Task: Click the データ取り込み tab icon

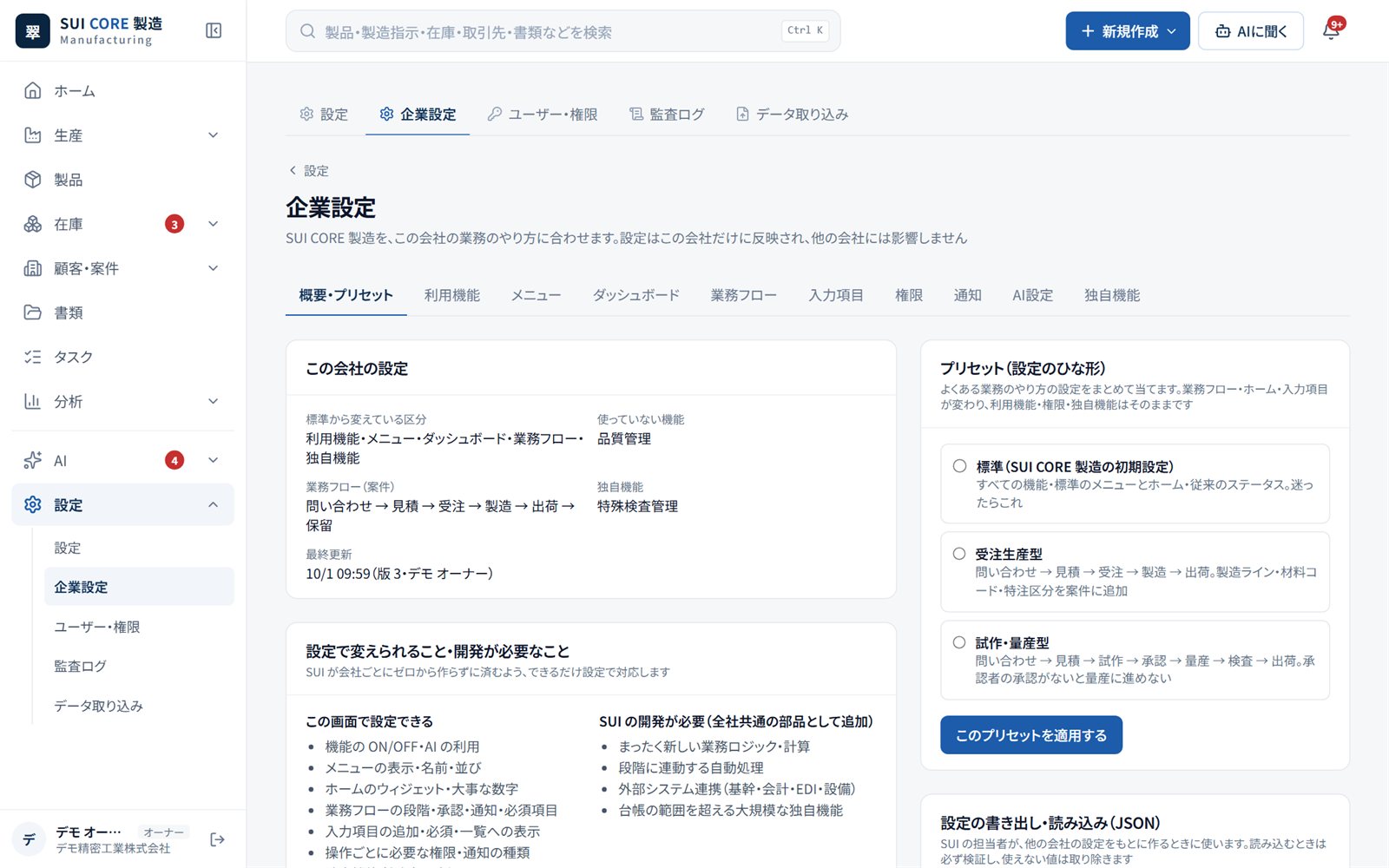Action: (742, 114)
